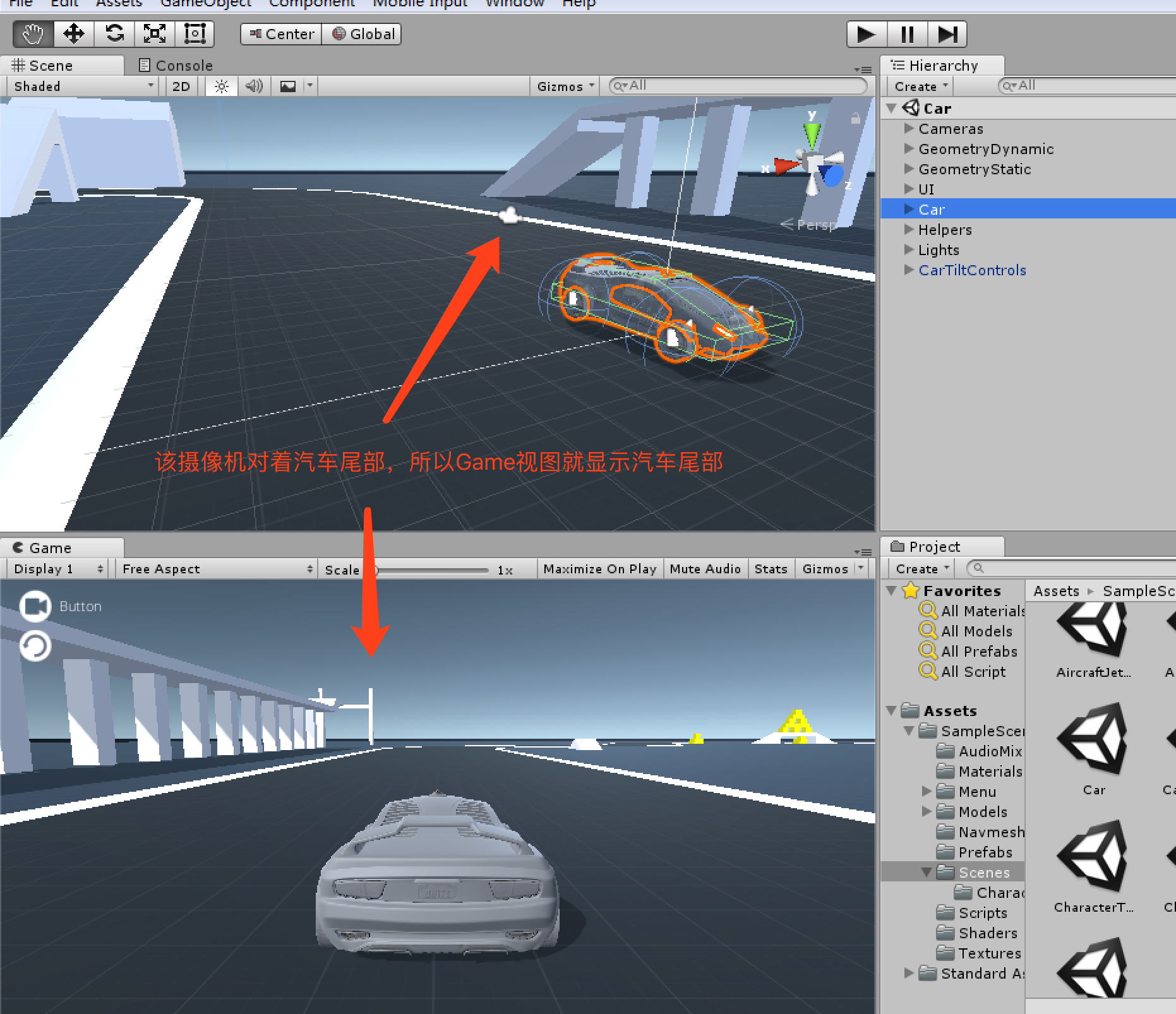The width and height of the screenshot is (1176, 1014).
Task: Mute audio in the Game view
Action: [x=705, y=568]
